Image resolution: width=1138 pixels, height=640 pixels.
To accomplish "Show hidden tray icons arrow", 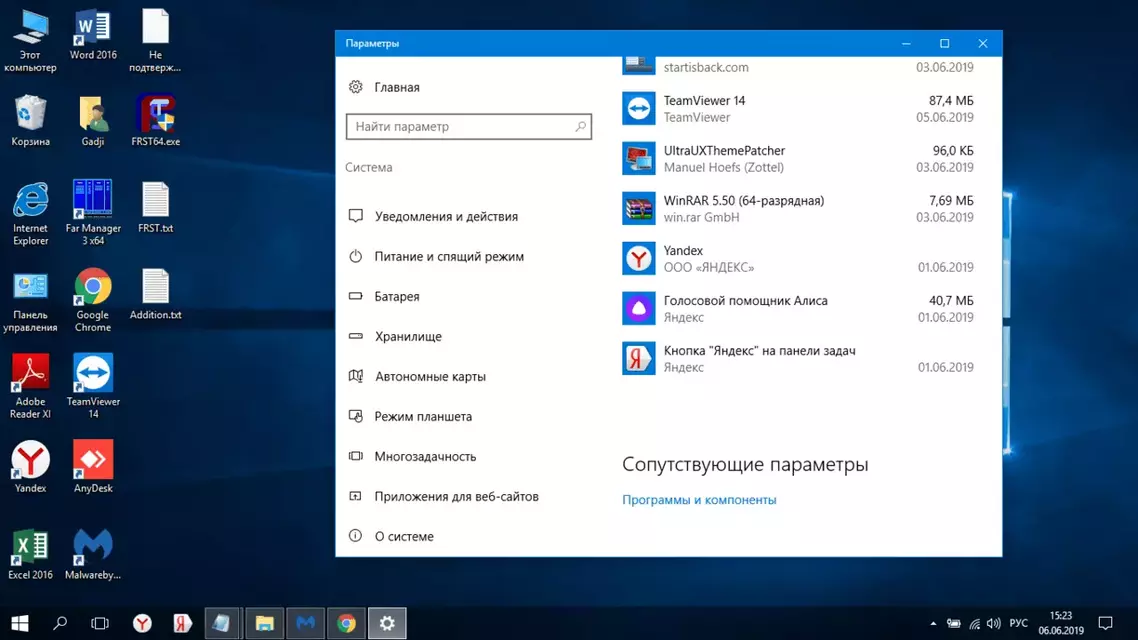I will [933, 623].
